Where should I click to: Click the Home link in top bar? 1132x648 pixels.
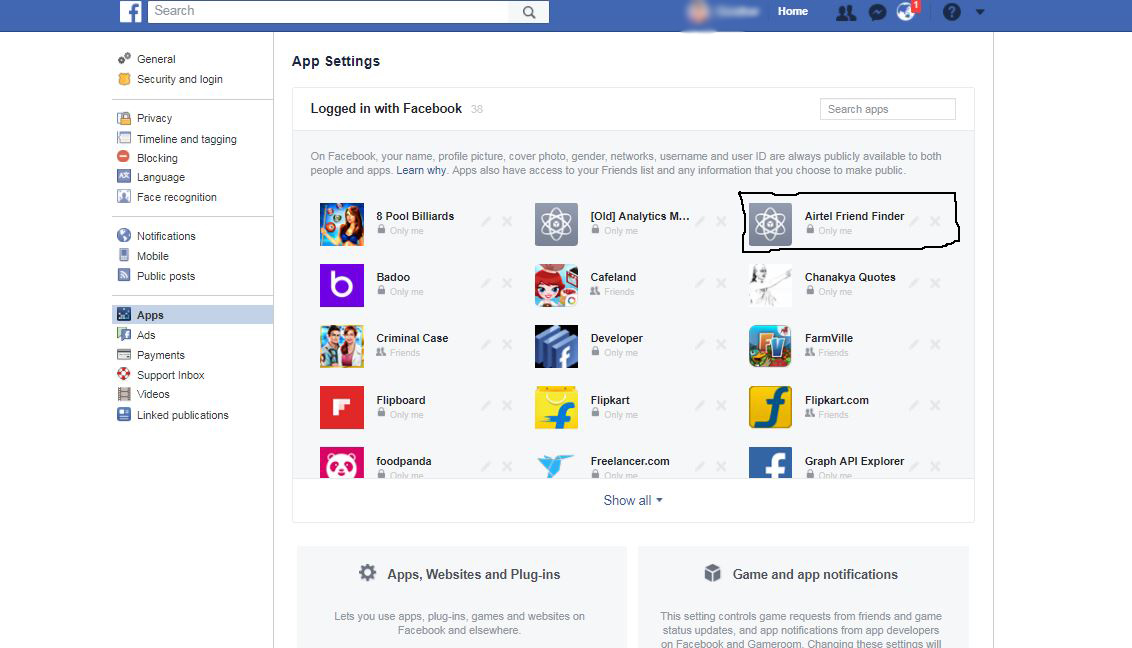793,12
